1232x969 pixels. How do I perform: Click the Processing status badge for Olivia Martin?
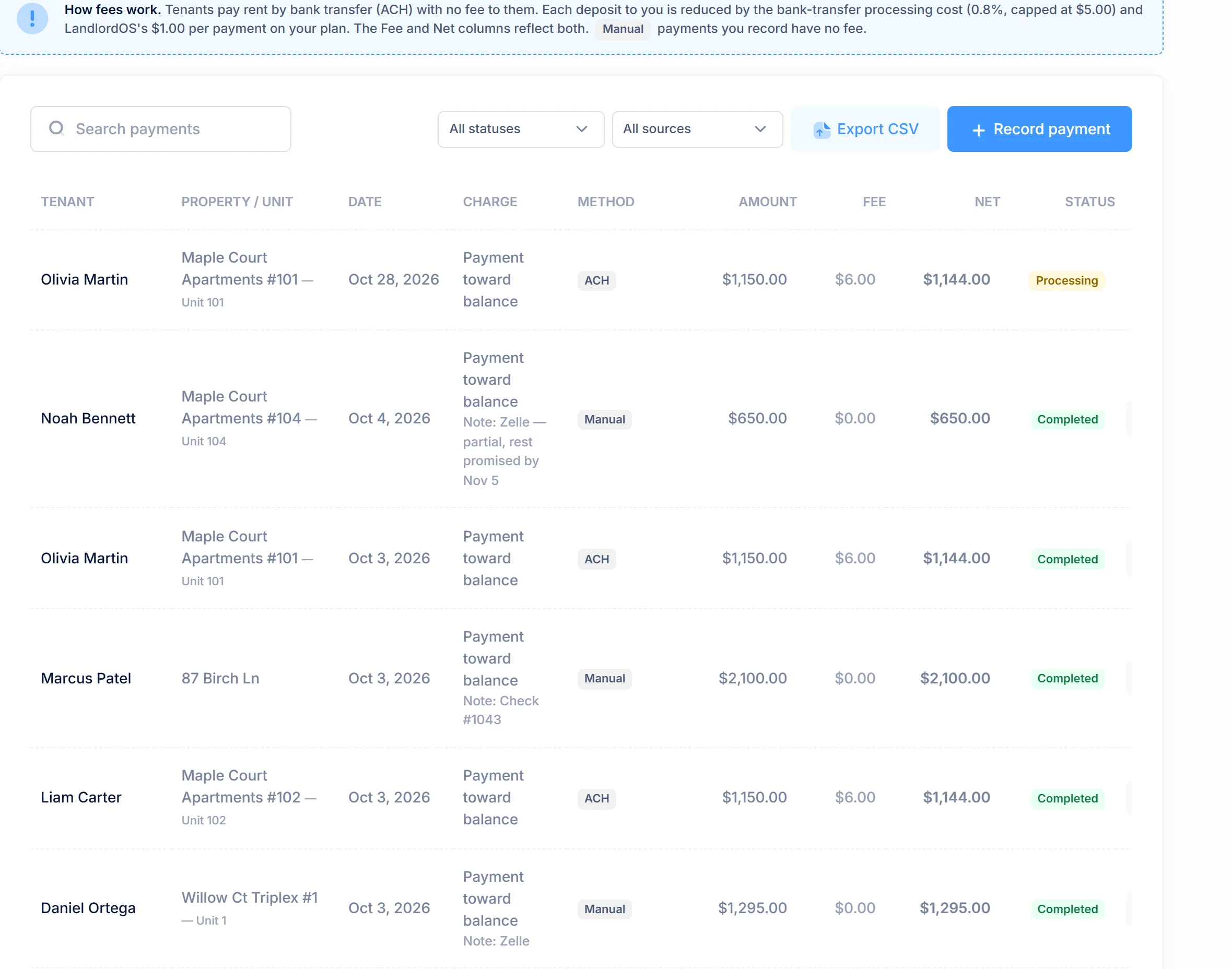[x=1066, y=280]
